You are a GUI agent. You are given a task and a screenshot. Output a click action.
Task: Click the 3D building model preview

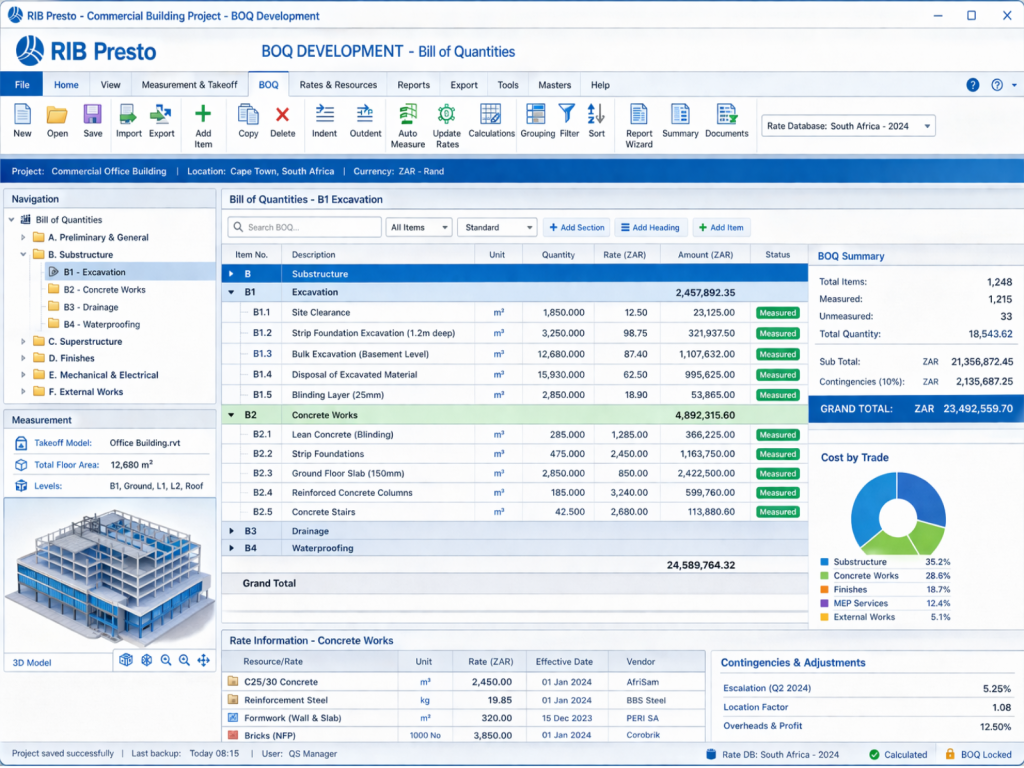point(110,575)
